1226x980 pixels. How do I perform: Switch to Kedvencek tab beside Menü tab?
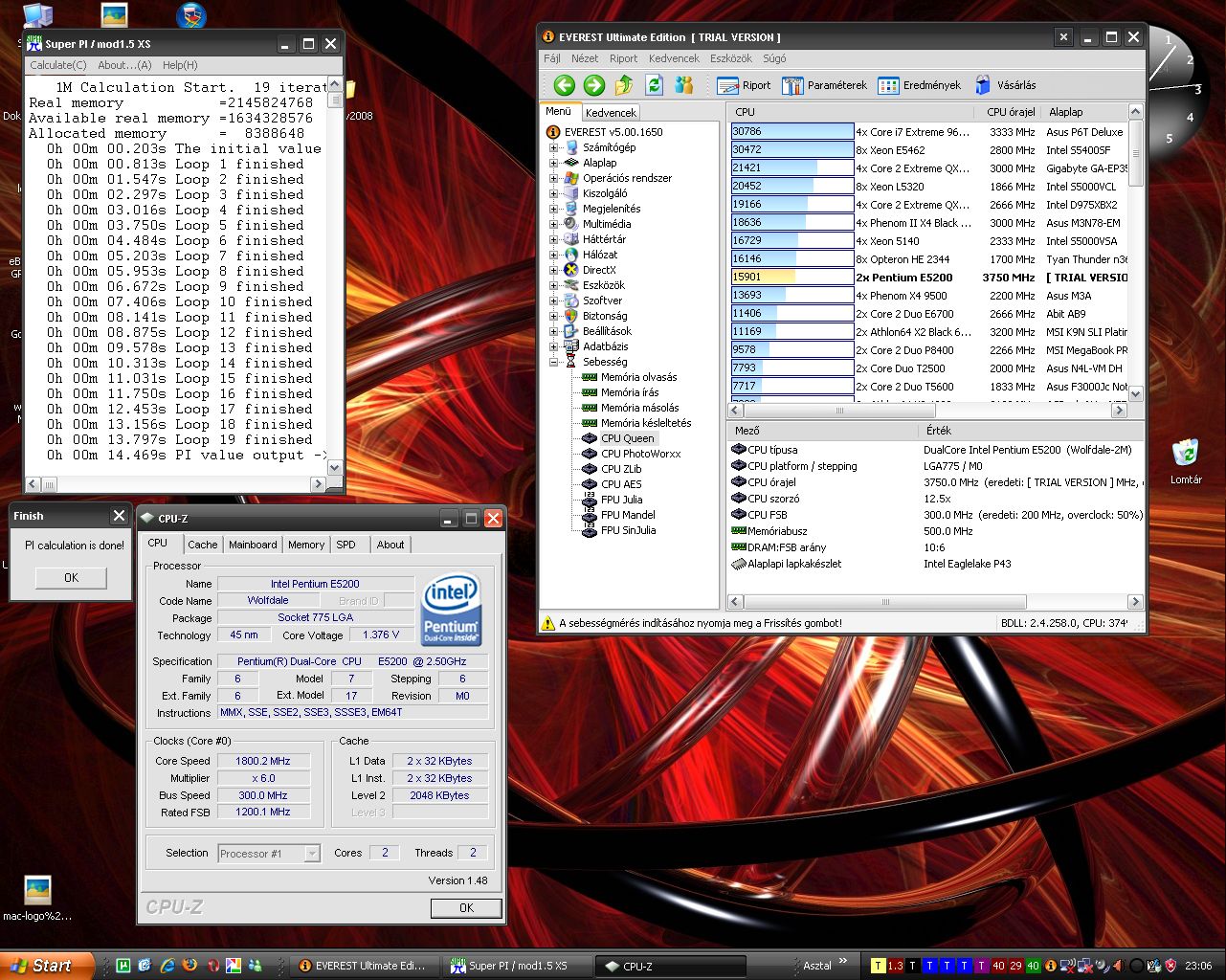(x=611, y=112)
